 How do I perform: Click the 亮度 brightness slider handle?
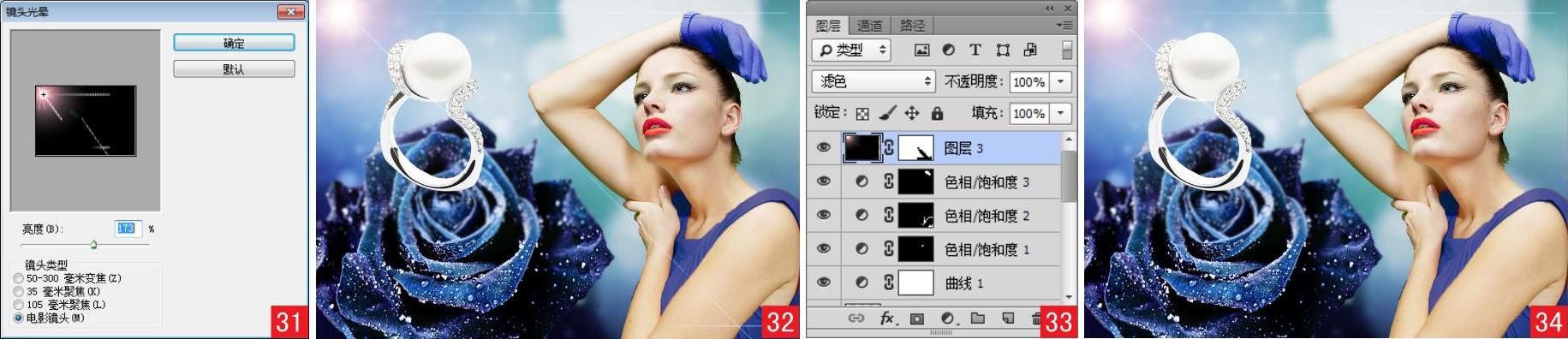coord(93,245)
